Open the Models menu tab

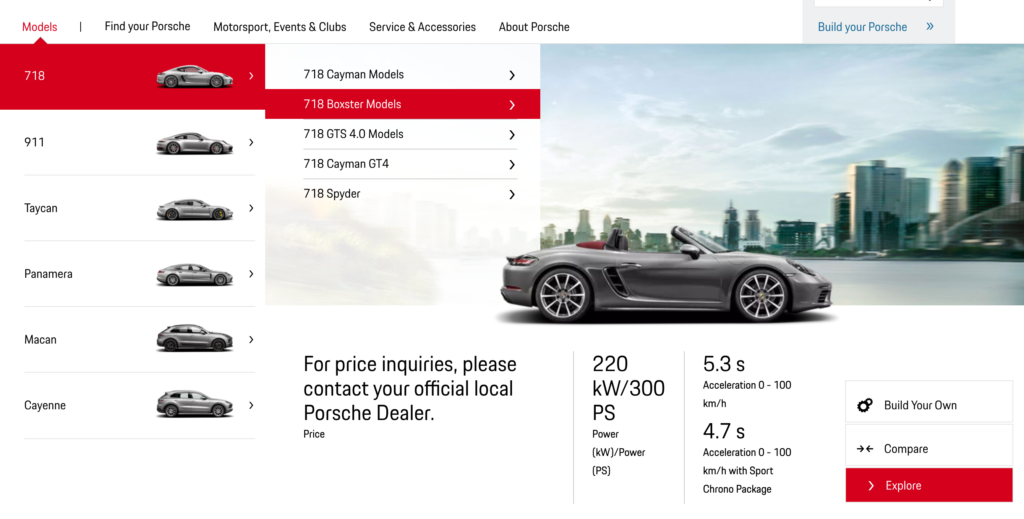click(39, 27)
